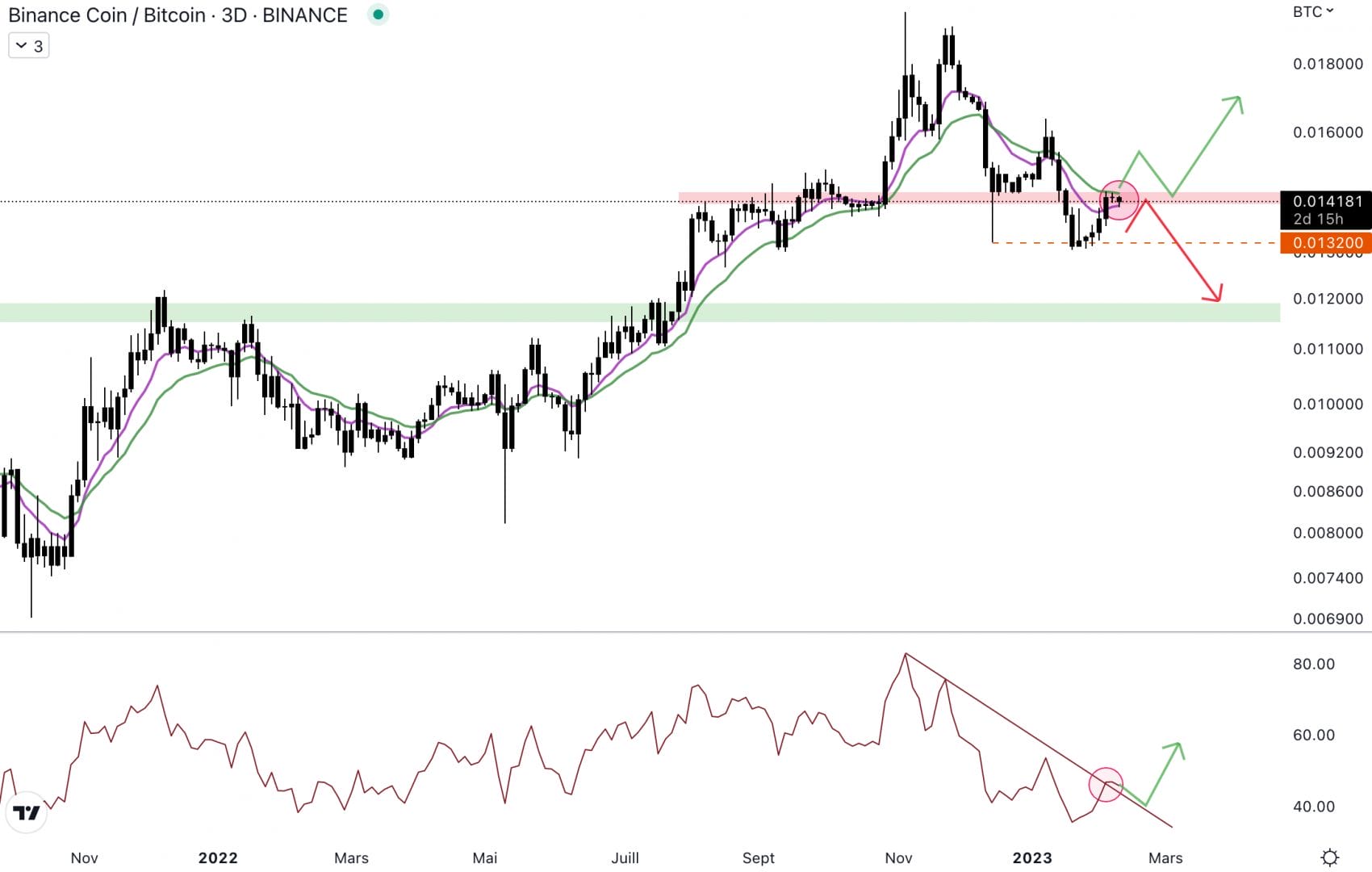Select the red downward arrow drawing

coord(1182,250)
